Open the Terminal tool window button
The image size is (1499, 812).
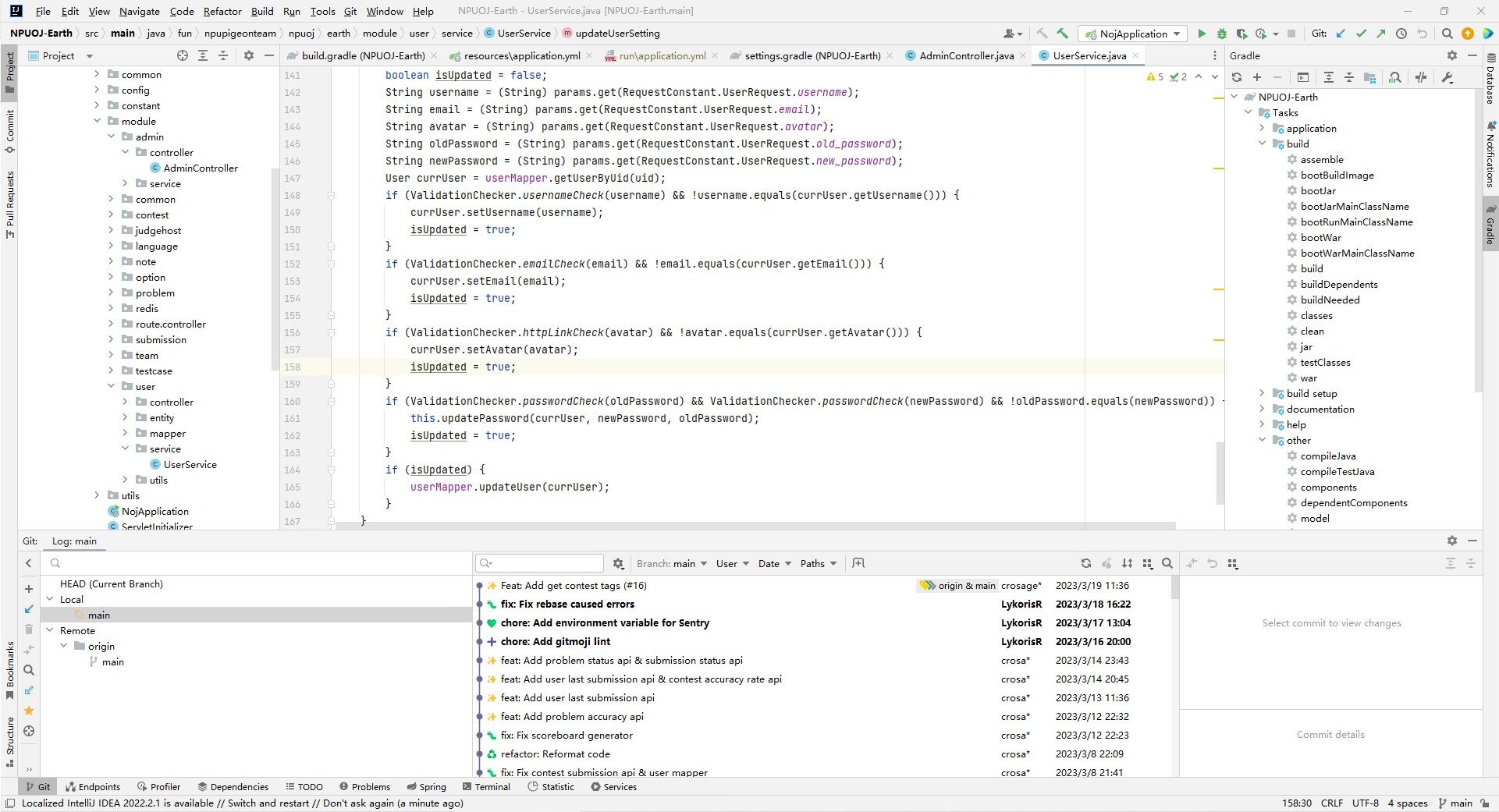click(x=486, y=787)
